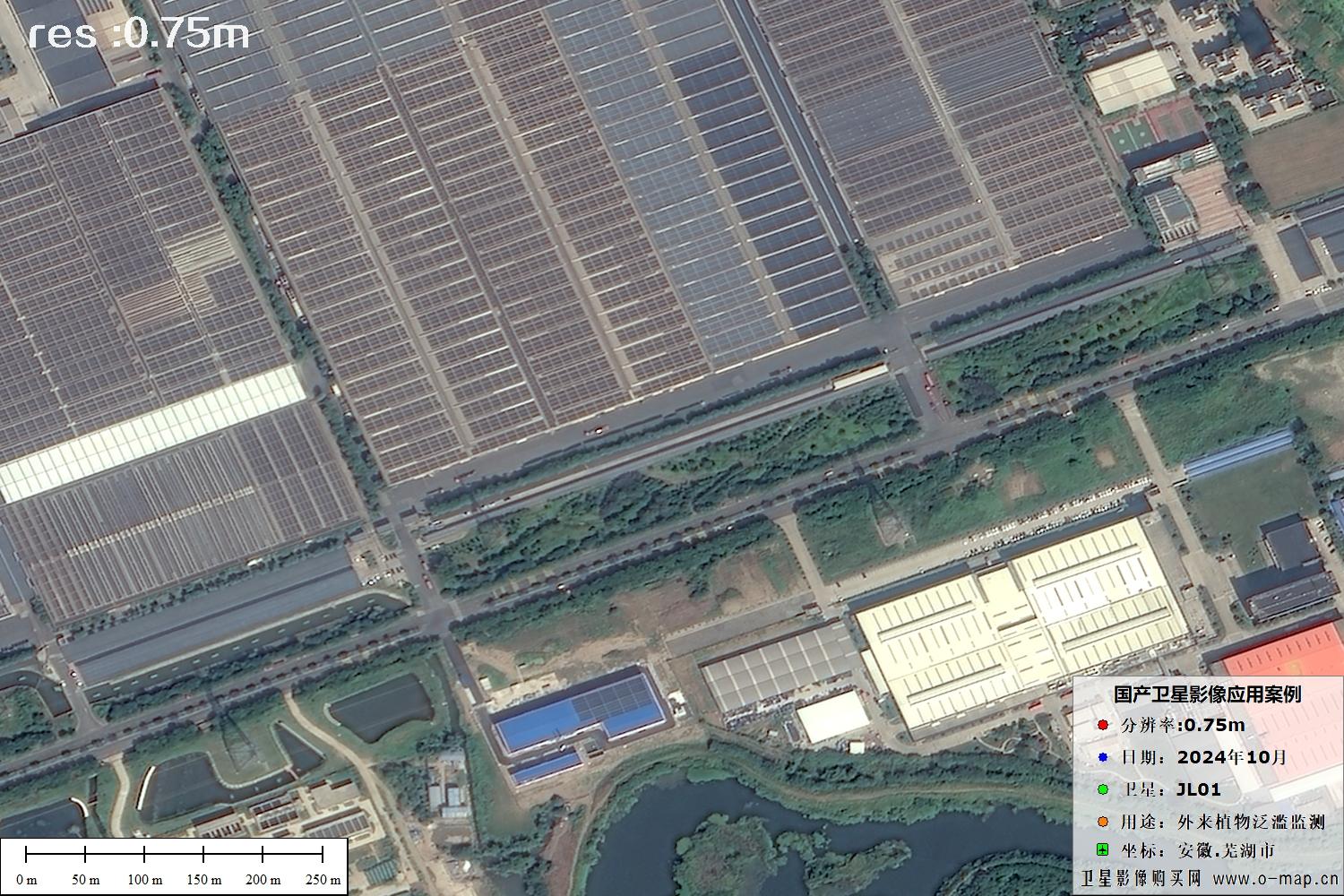Click the 外来植物泛滥监测 usage text

click(1251, 822)
